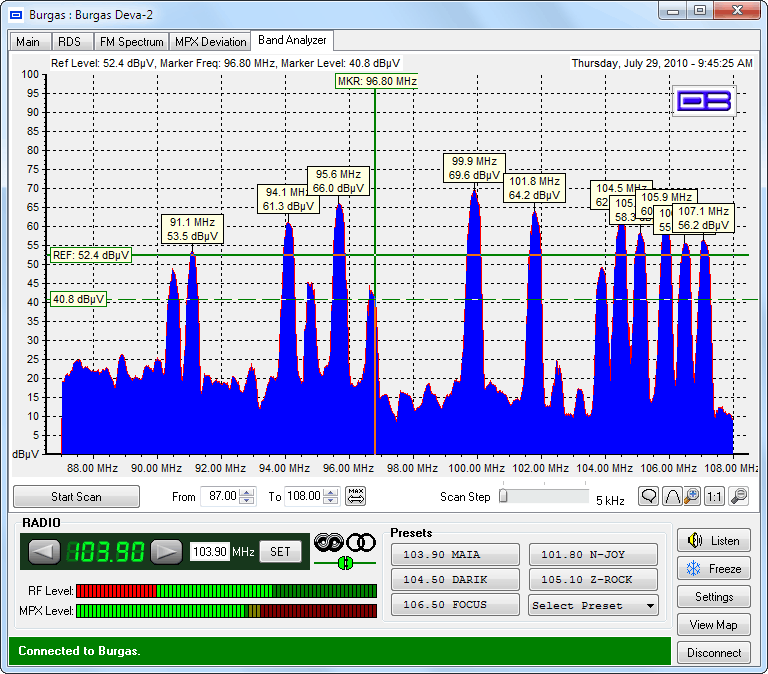Toggle Freeze on the display

[713, 569]
